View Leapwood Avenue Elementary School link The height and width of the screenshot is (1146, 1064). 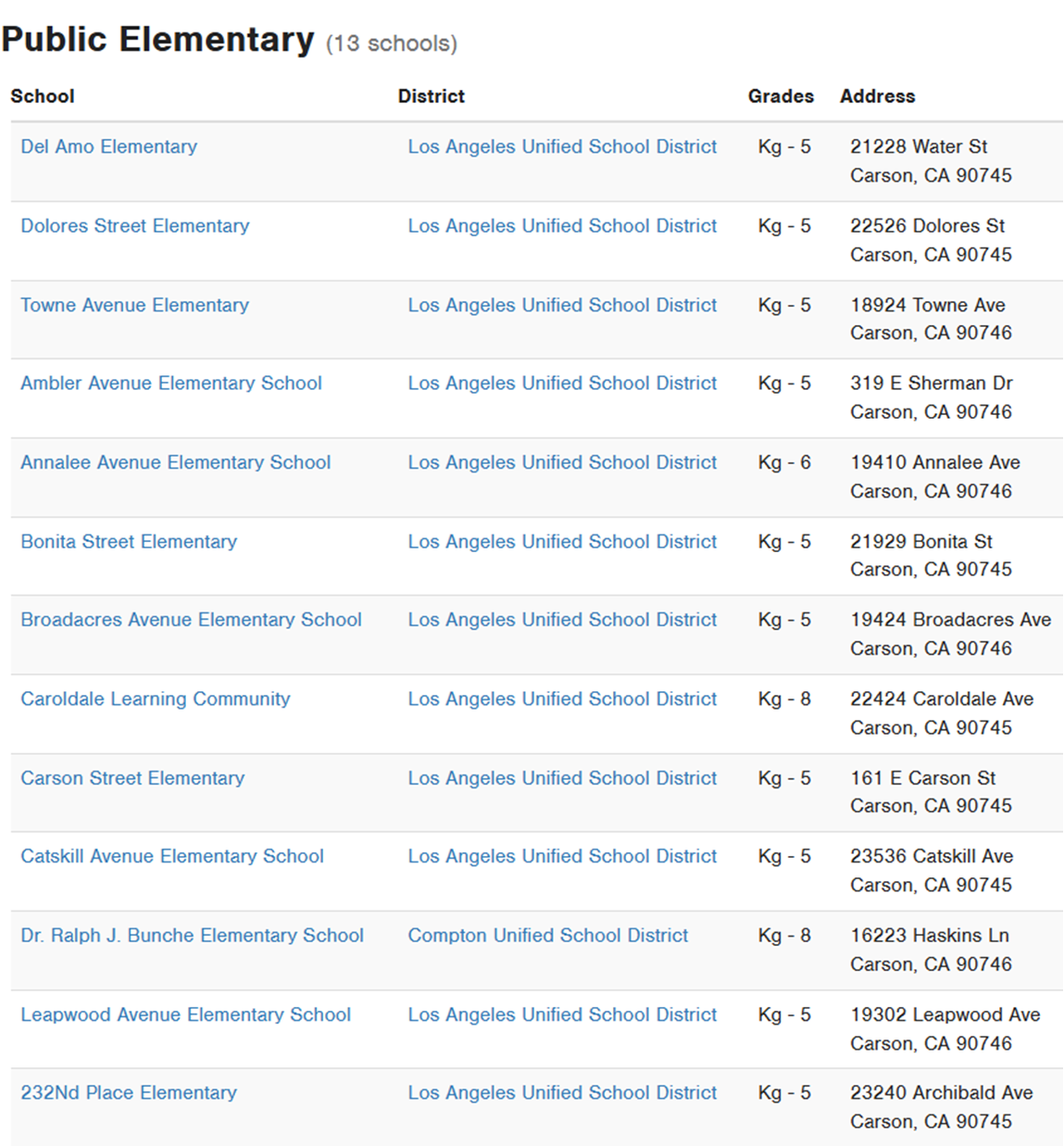point(186,1014)
